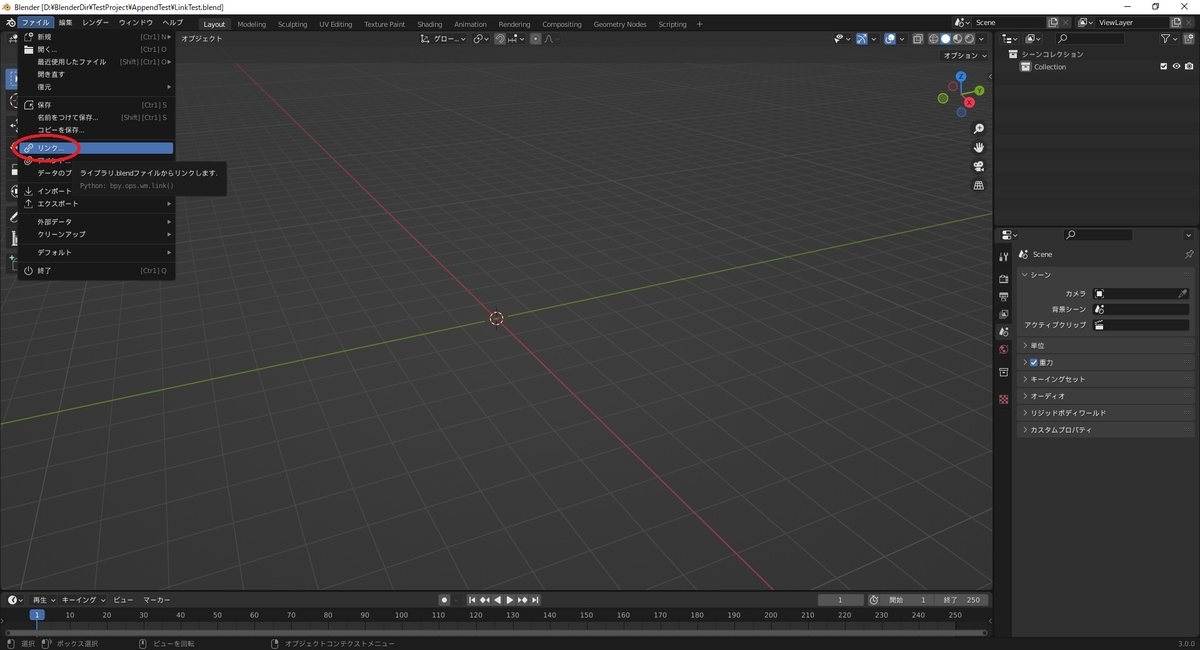
Task: Choose 名前をつけて保存... menu entry
Action: pos(97,117)
